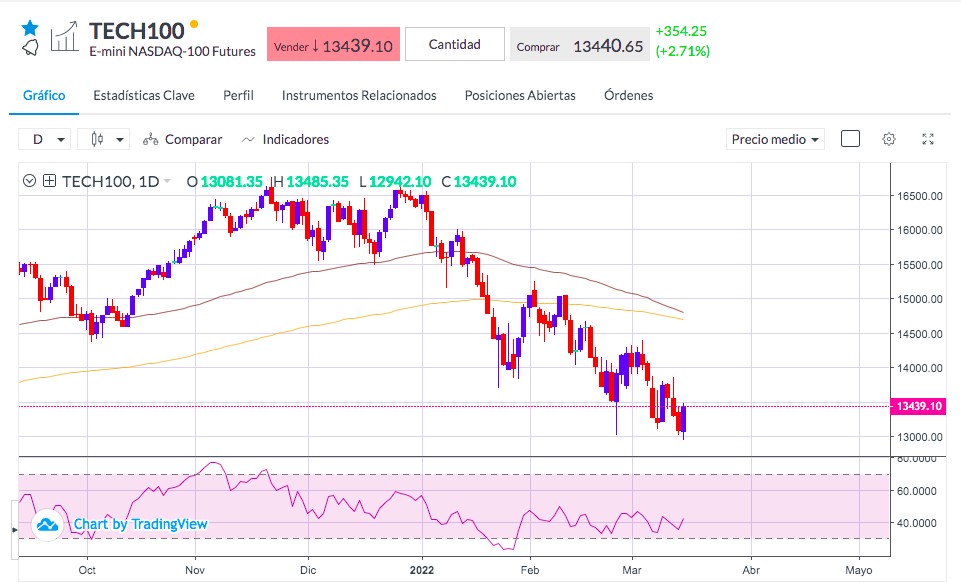The image size is (961, 582).
Task: Open the candlestick chart style dropdown
Action: [104, 140]
